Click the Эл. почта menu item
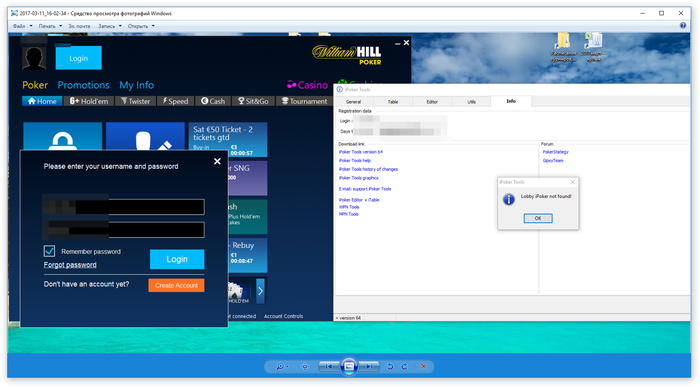 coord(79,26)
